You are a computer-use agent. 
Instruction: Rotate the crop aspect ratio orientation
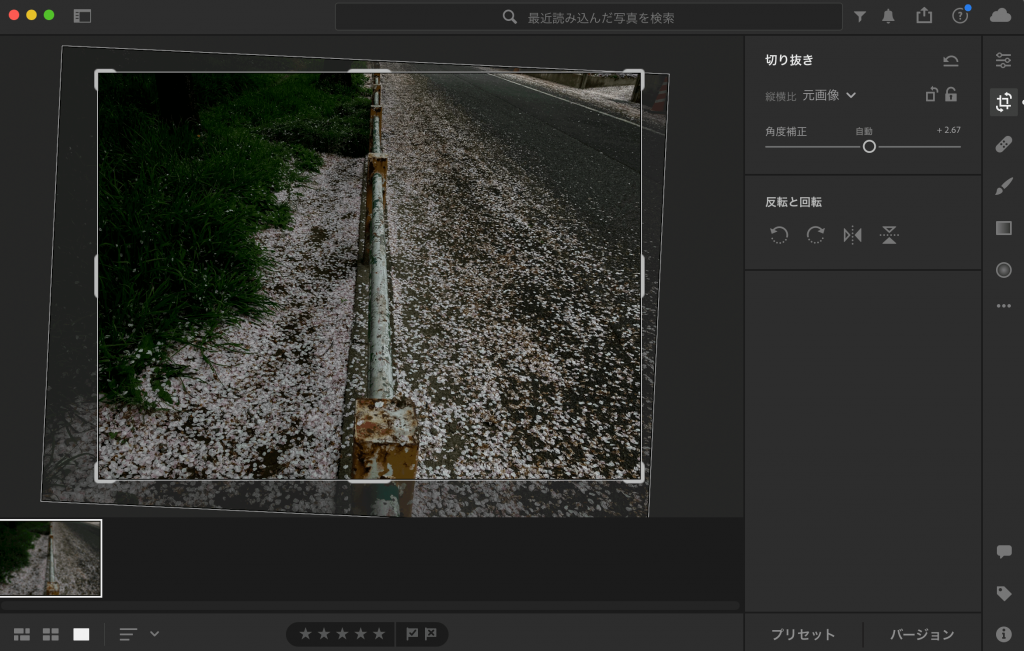tap(932, 95)
